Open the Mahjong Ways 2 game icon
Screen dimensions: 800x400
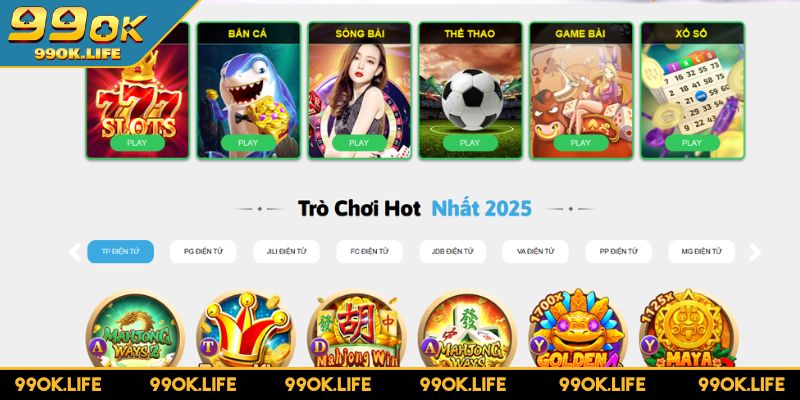coord(135,332)
